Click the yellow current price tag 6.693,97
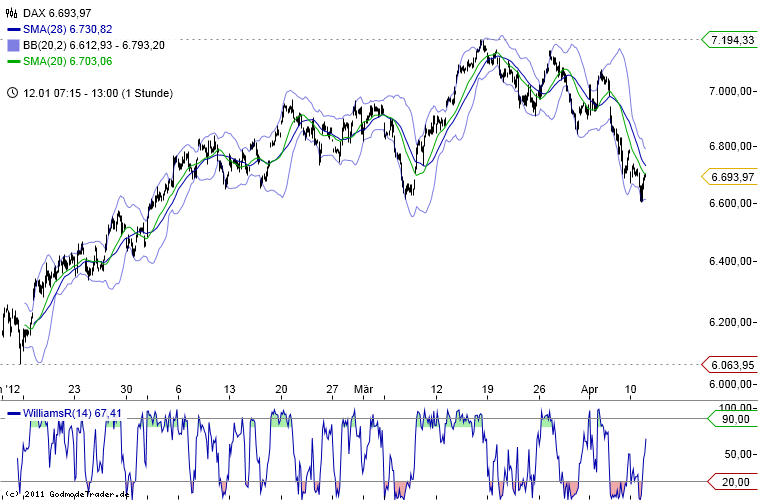758x500 pixels. coord(729,177)
